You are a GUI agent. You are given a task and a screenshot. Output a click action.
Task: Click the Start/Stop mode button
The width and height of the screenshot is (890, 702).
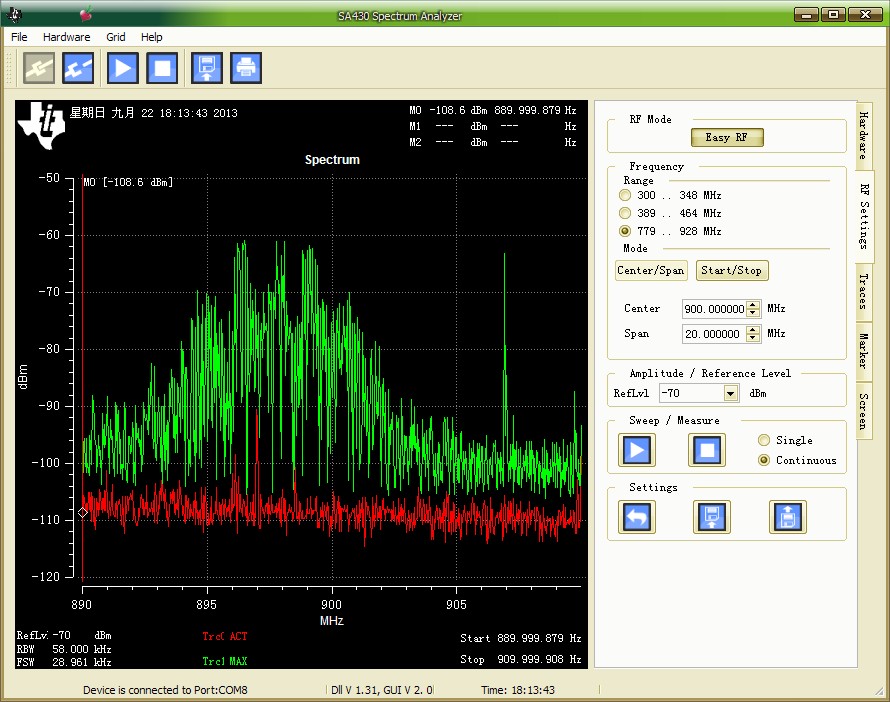[x=732, y=271]
